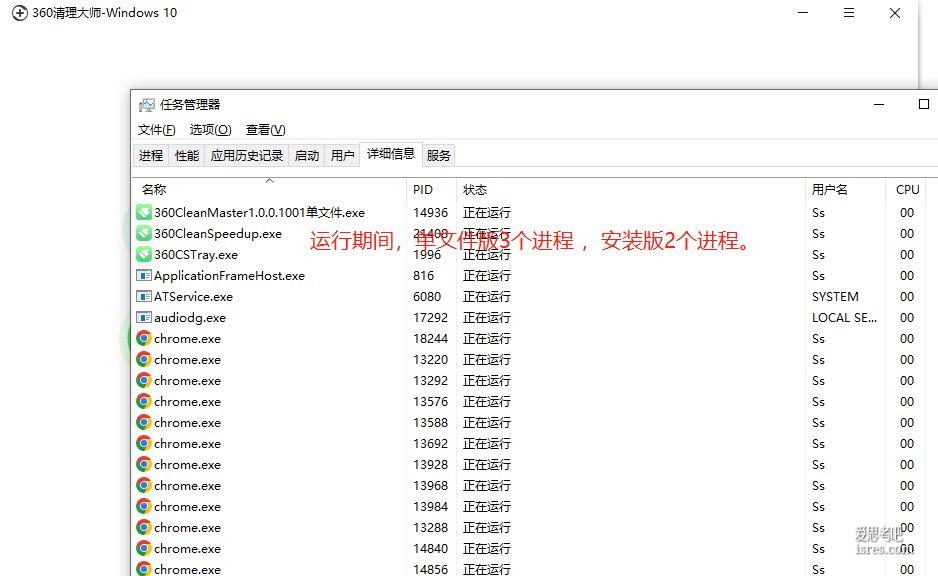Click the Chrome icon for PID 13220
Image resolution: width=938 pixels, height=576 pixels.
(x=144, y=359)
